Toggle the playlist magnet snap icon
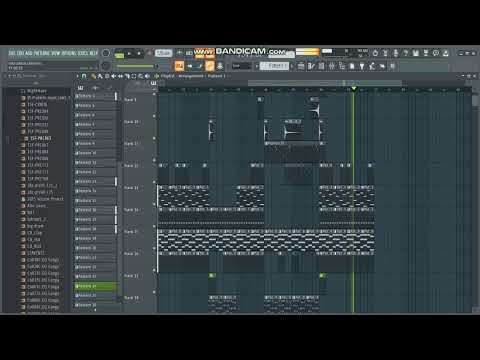Image resolution: width=480 pixels, height=360 pixels. (x=84, y=76)
